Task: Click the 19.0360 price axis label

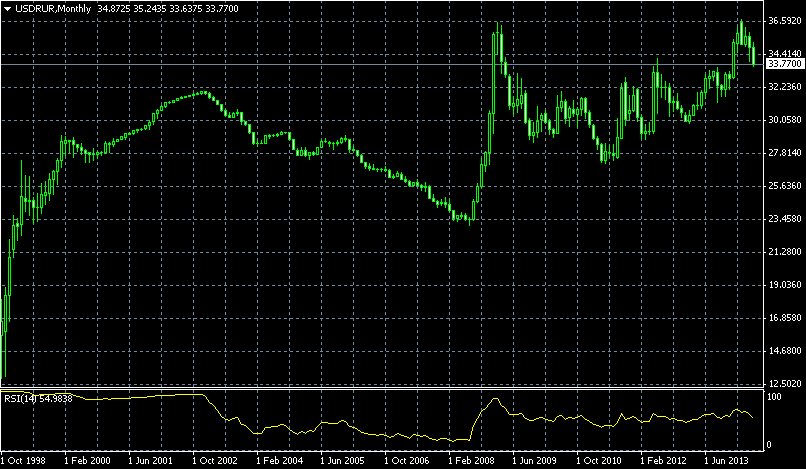Action: (784, 285)
